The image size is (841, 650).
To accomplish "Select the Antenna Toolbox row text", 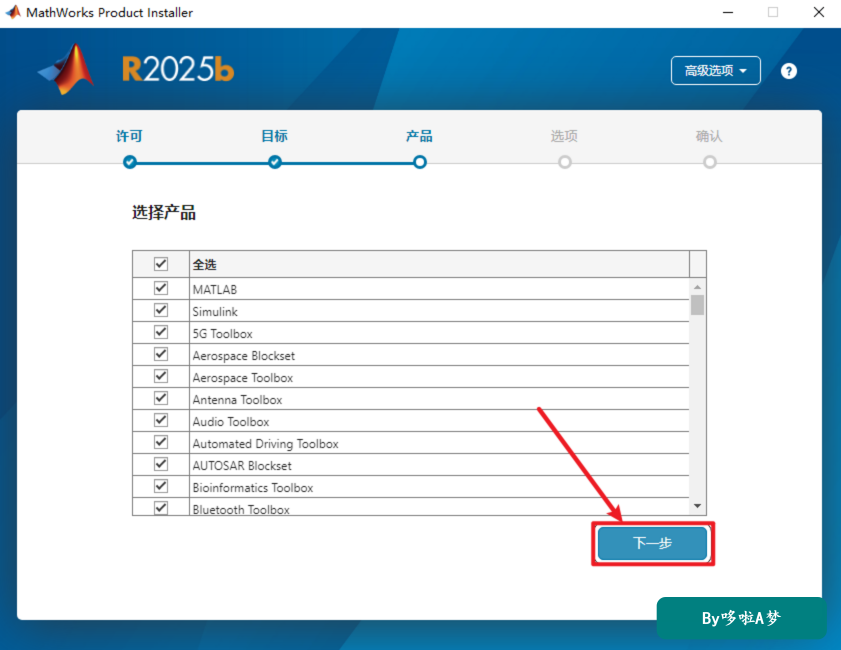I will [x=238, y=400].
